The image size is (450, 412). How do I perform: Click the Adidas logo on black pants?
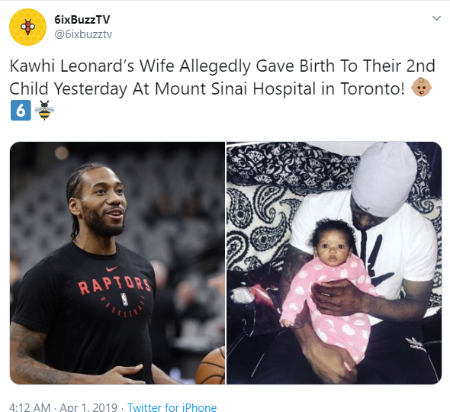click(414, 343)
